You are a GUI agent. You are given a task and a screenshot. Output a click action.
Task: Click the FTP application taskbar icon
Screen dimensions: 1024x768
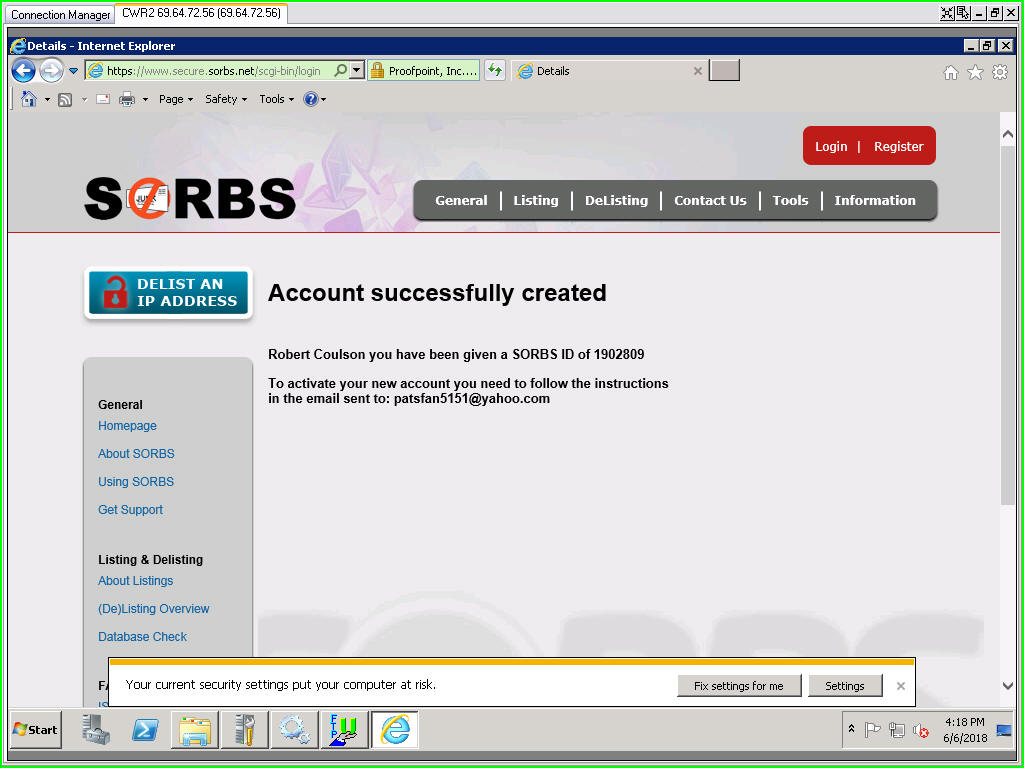pos(344,729)
